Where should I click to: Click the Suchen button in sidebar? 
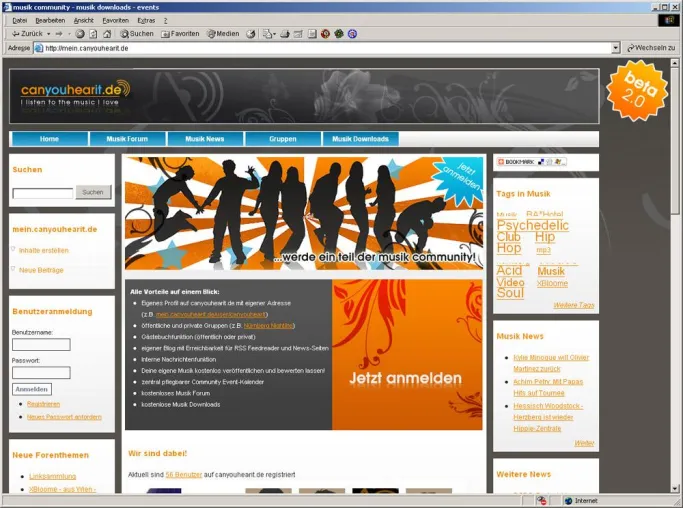[x=93, y=192]
